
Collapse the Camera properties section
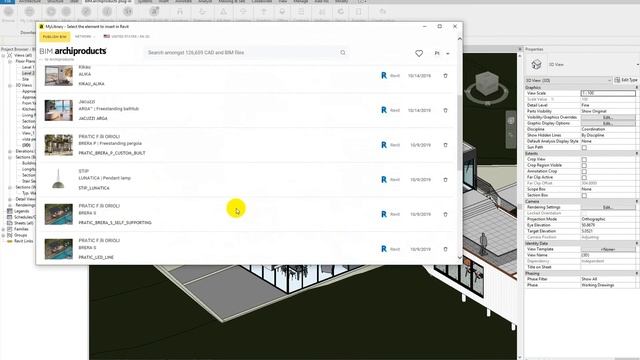(x=637, y=201)
